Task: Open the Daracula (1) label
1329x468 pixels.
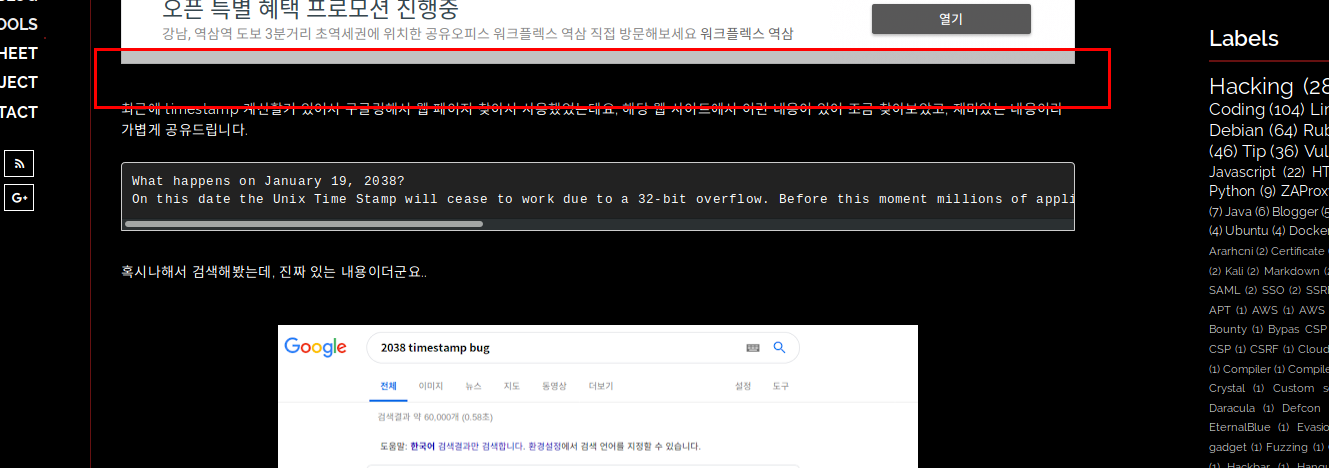Action: pos(1241,408)
